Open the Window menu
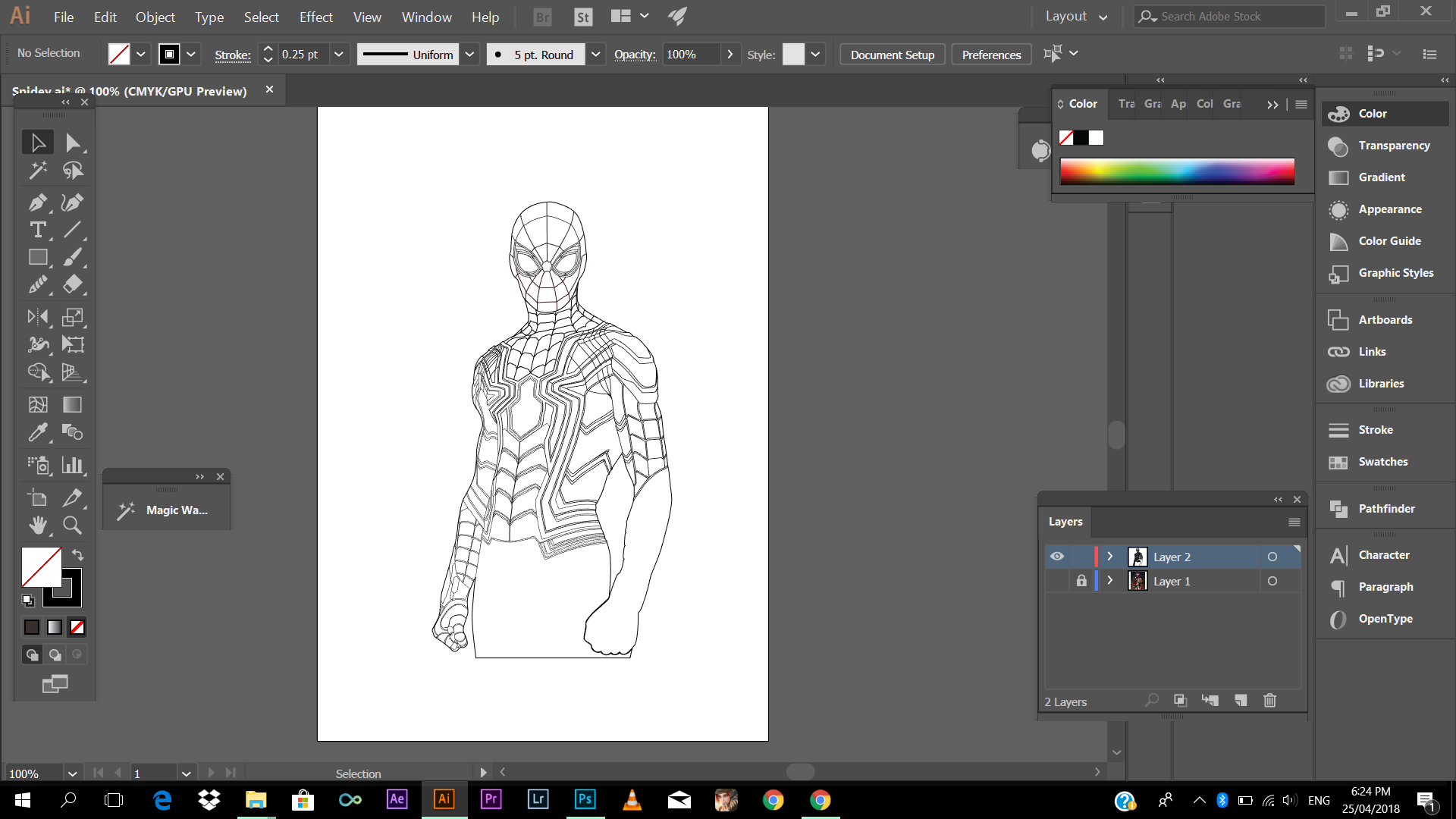 click(426, 17)
